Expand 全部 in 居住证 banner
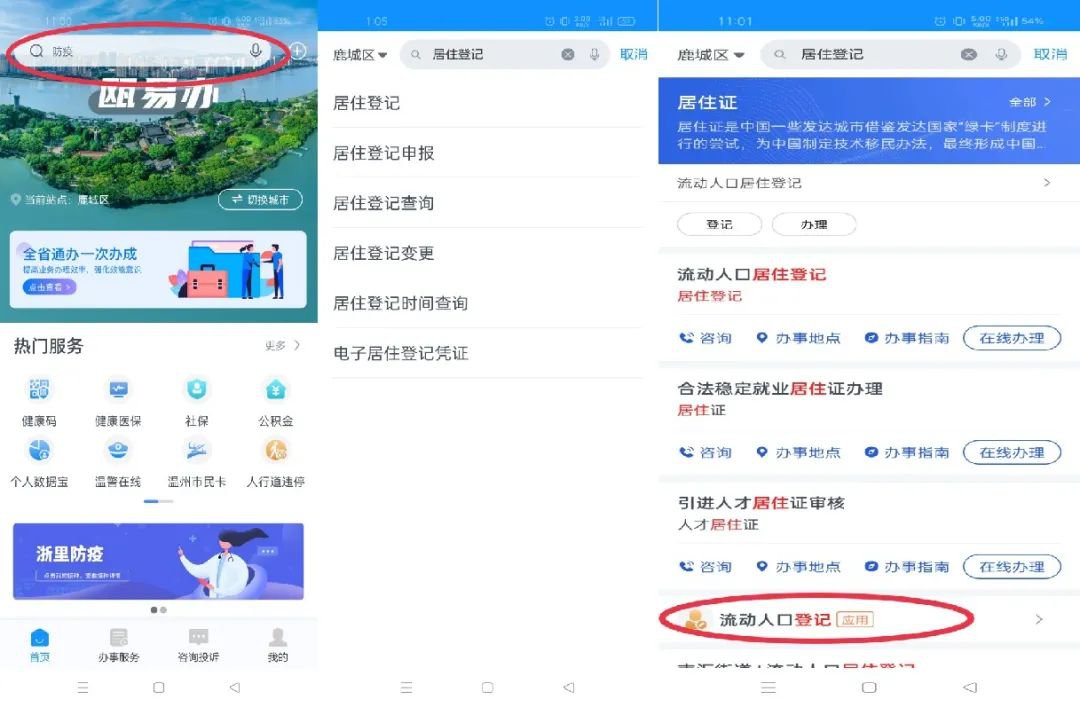 click(1030, 102)
